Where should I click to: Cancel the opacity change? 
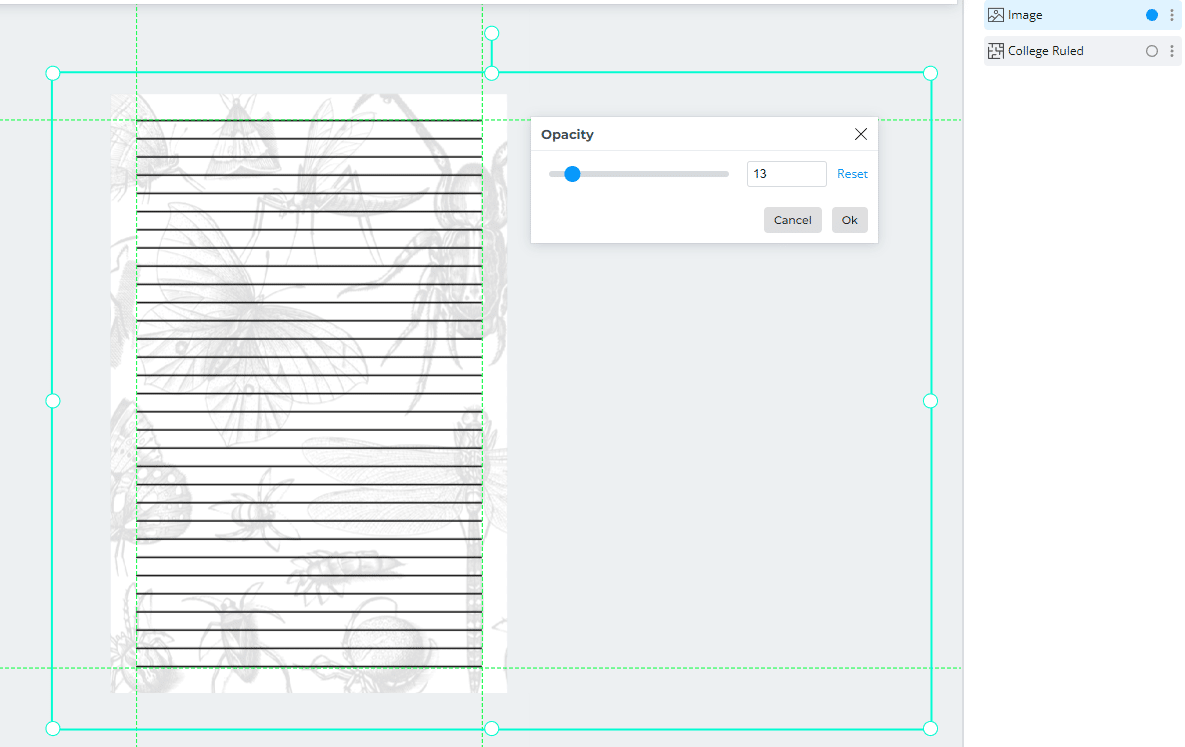pos(792,220)
